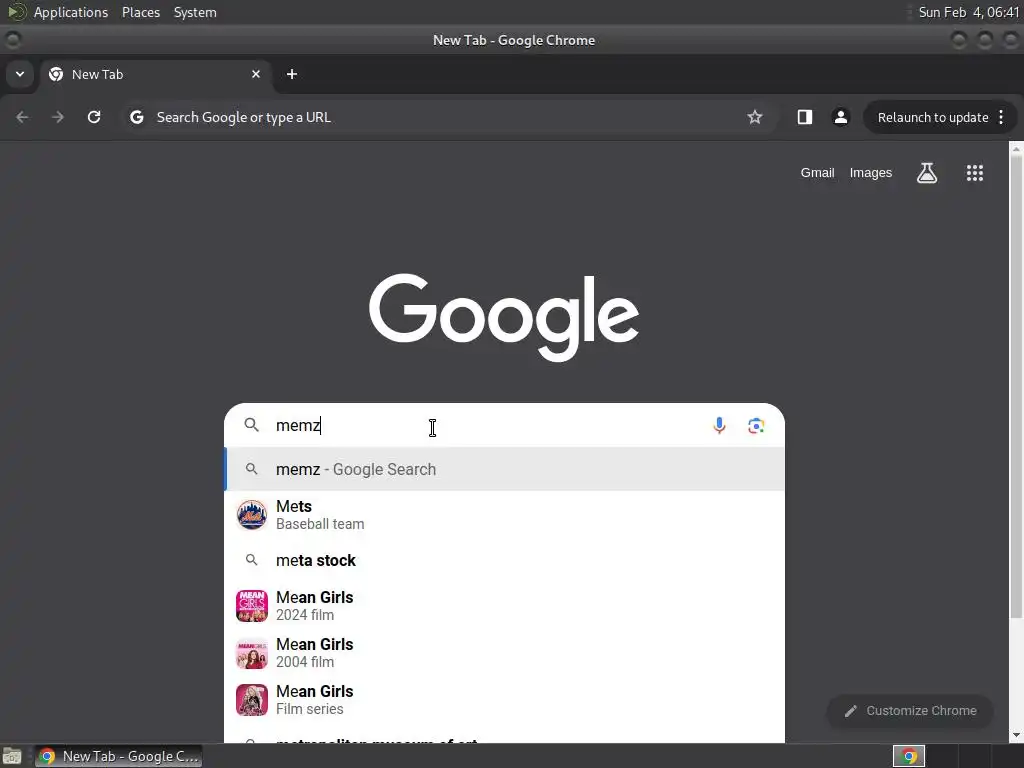Close the New Tab tab
The width and height of the screenshot is (1024, 768).
(256, 74)
